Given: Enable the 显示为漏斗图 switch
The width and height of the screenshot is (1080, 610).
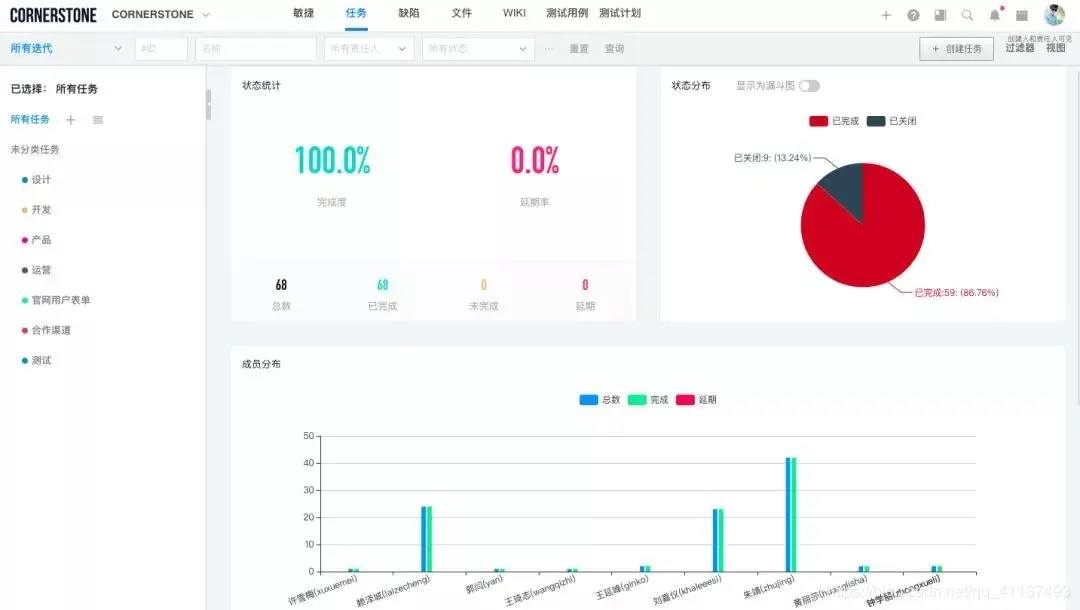Looking at the screenshot, I should pos(808,85).
